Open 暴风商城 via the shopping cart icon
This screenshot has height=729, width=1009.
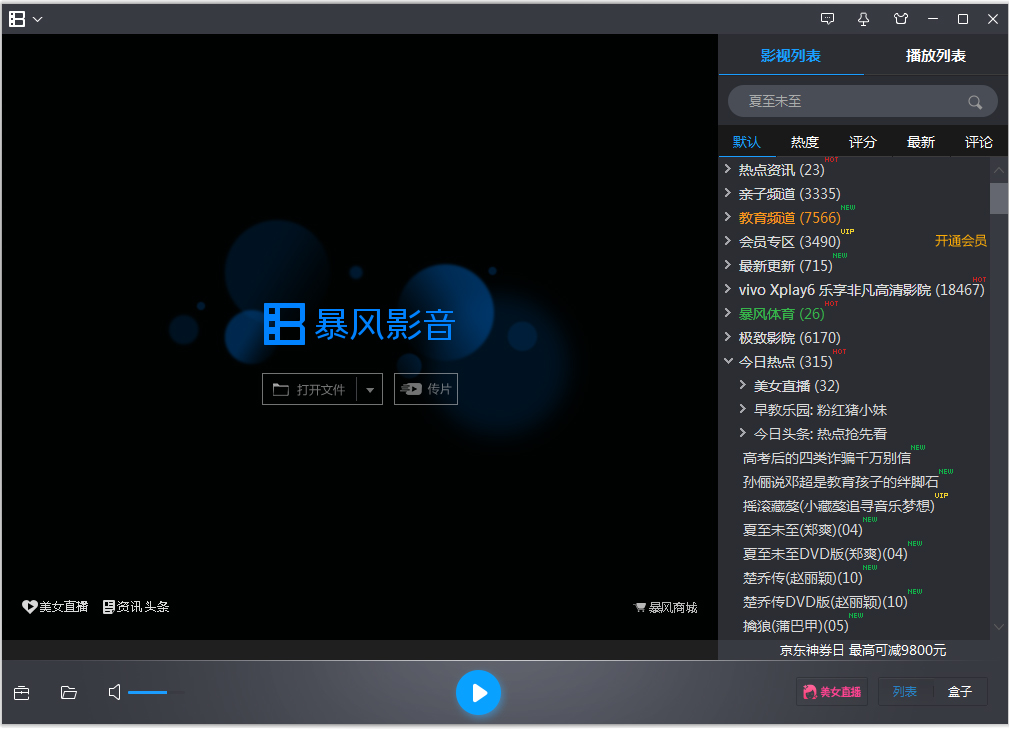tap(639, 606)
